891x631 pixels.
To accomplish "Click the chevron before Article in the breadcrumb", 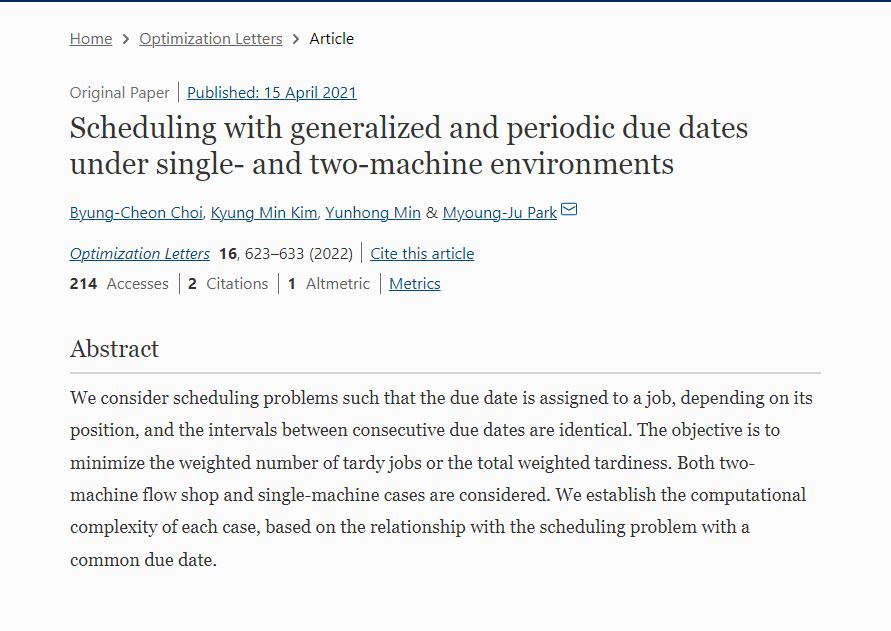I will click(x=296, y=39).
